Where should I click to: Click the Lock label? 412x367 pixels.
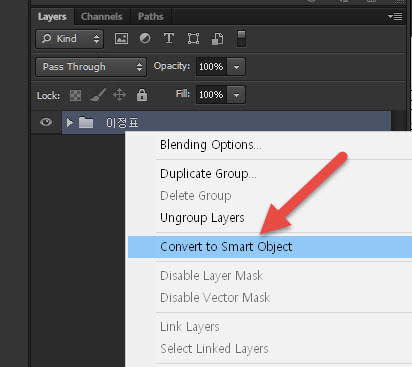tap(48, 96)
